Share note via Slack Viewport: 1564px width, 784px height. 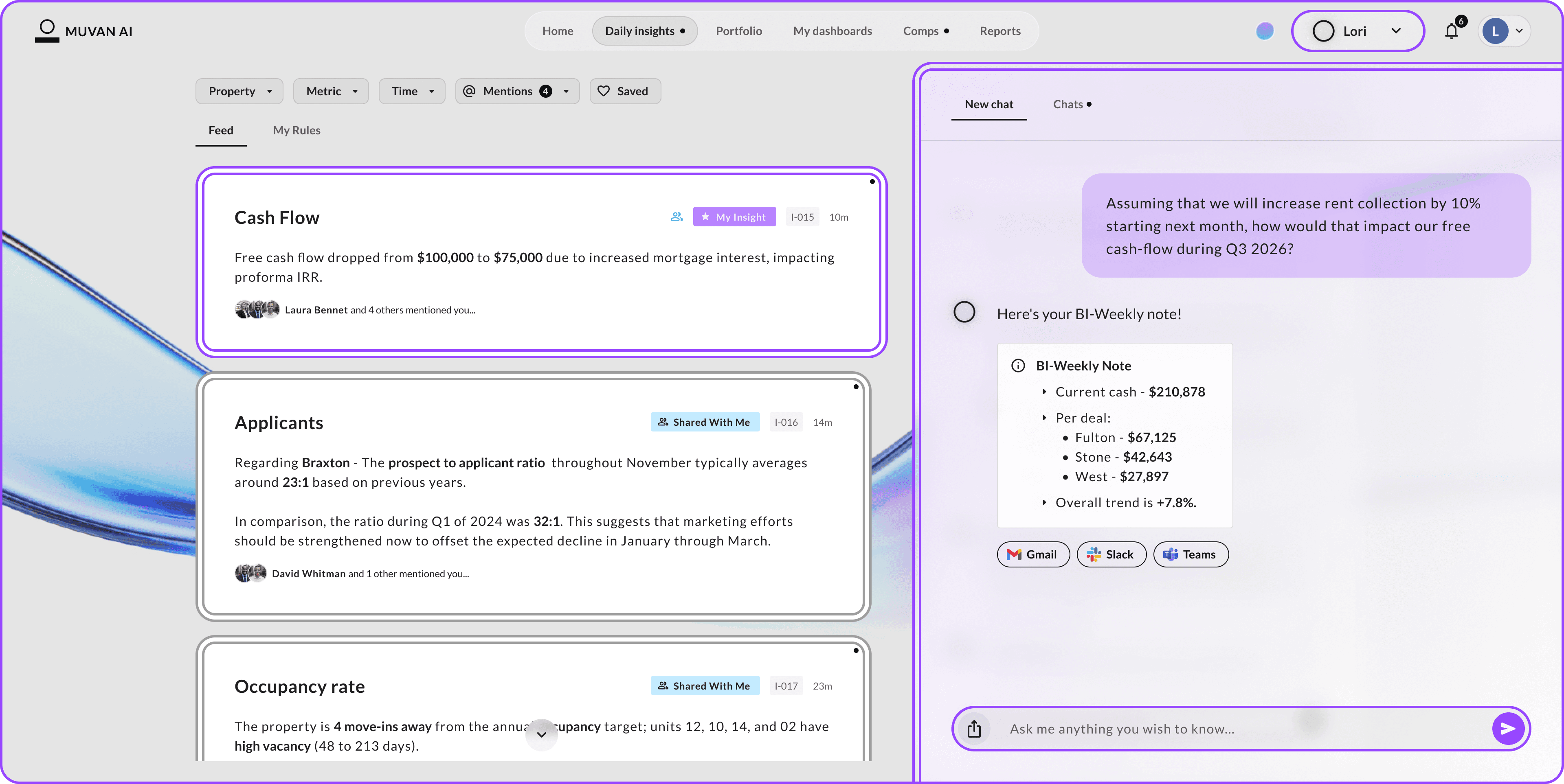coord(1111,554)
